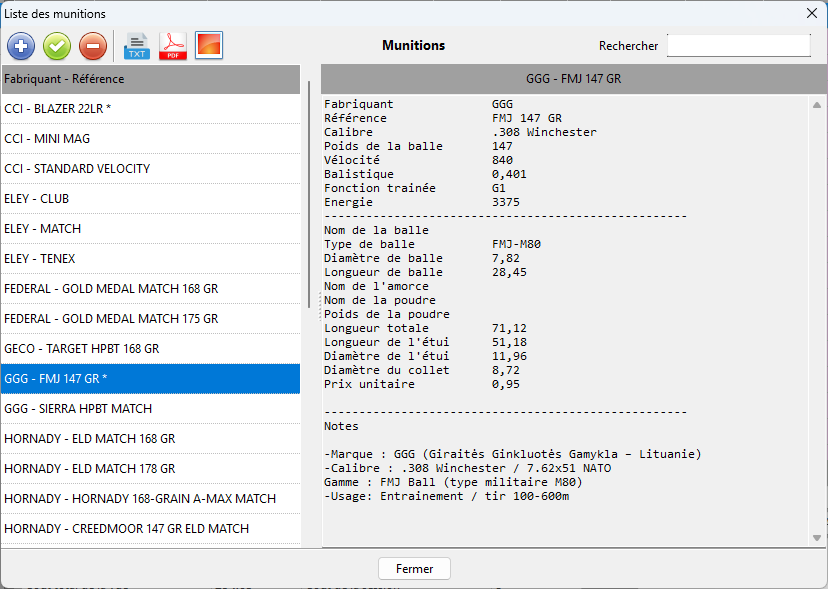Screen dimensions: 828x589
Task: Click the Longueur totale value 71,12
Action: click(x=509, y=328)
